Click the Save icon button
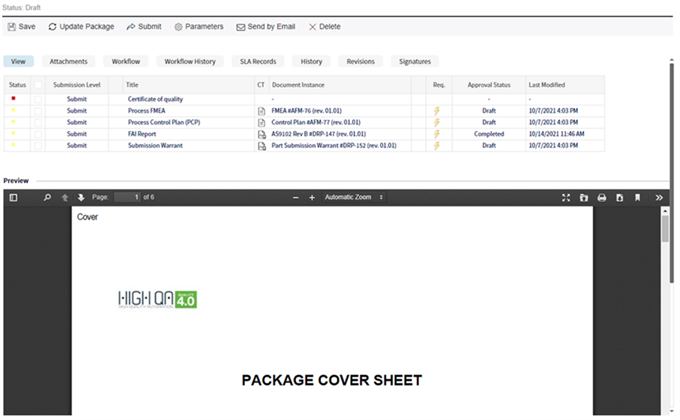Viewport: 680px width, 420px height. 20,26
